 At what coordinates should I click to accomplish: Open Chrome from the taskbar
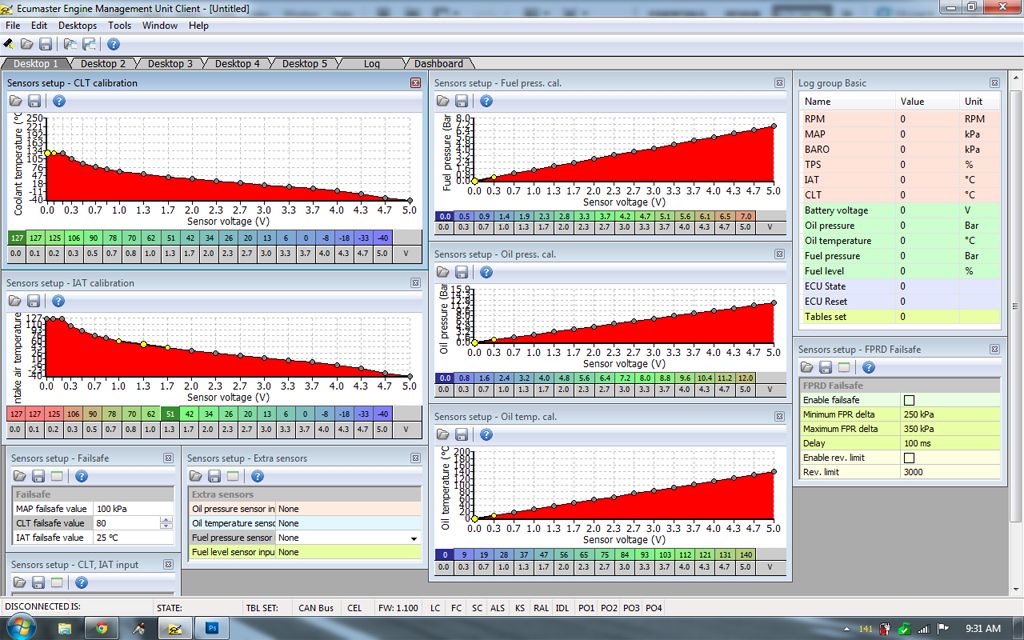click(102, 628)
